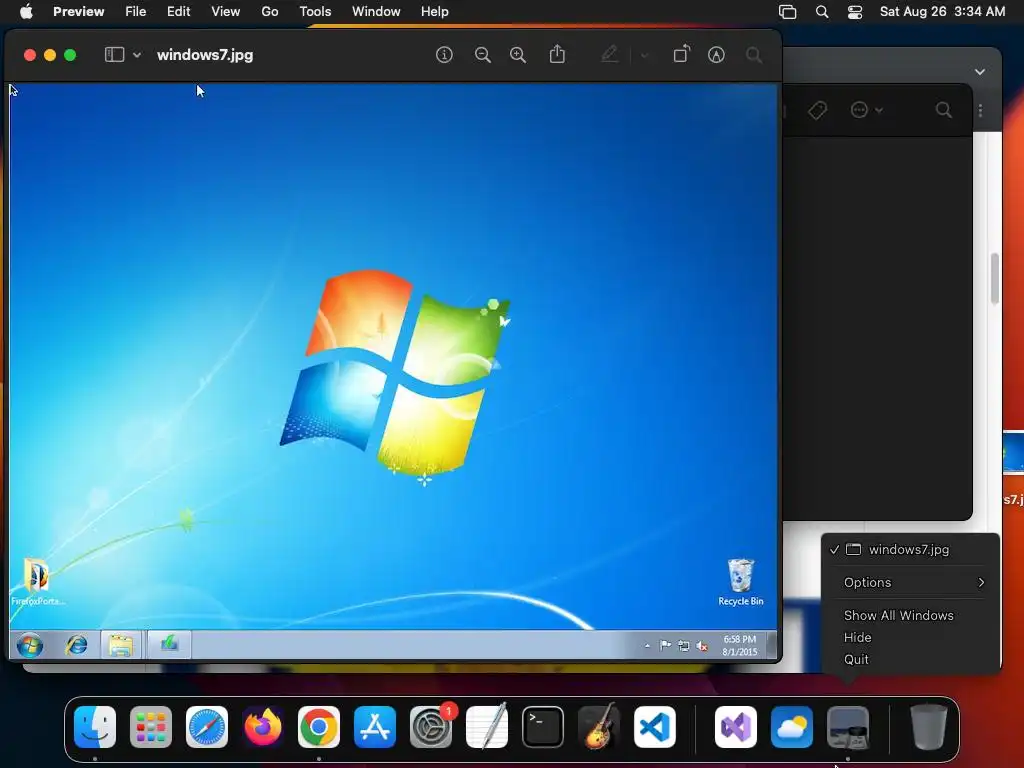The height and width of the screenshot is (768, 1024).
Task: Open TextEdit from the Dock
Action: point(487,727)
